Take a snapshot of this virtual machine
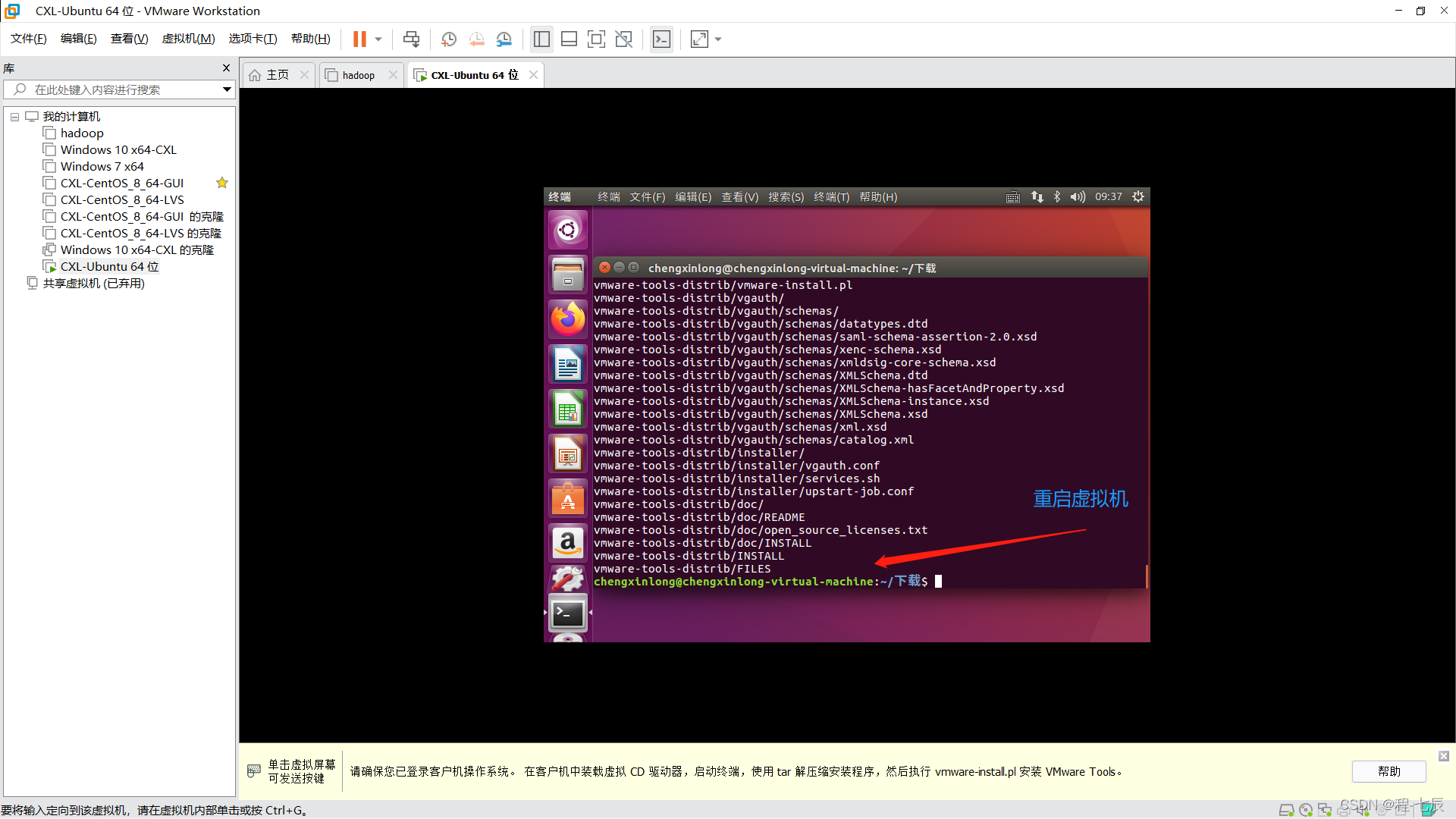1456x819 pixels. coord(449,39)
